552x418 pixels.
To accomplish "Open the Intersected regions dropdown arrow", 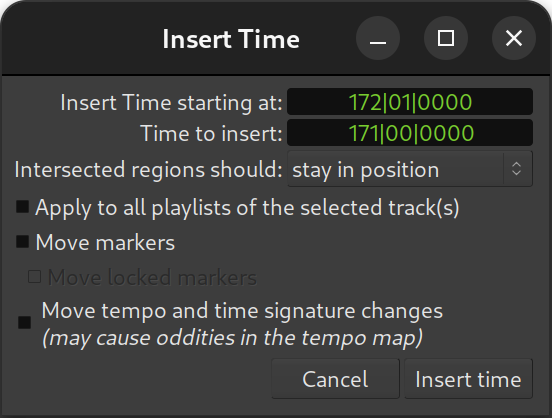I will (516, 169).
